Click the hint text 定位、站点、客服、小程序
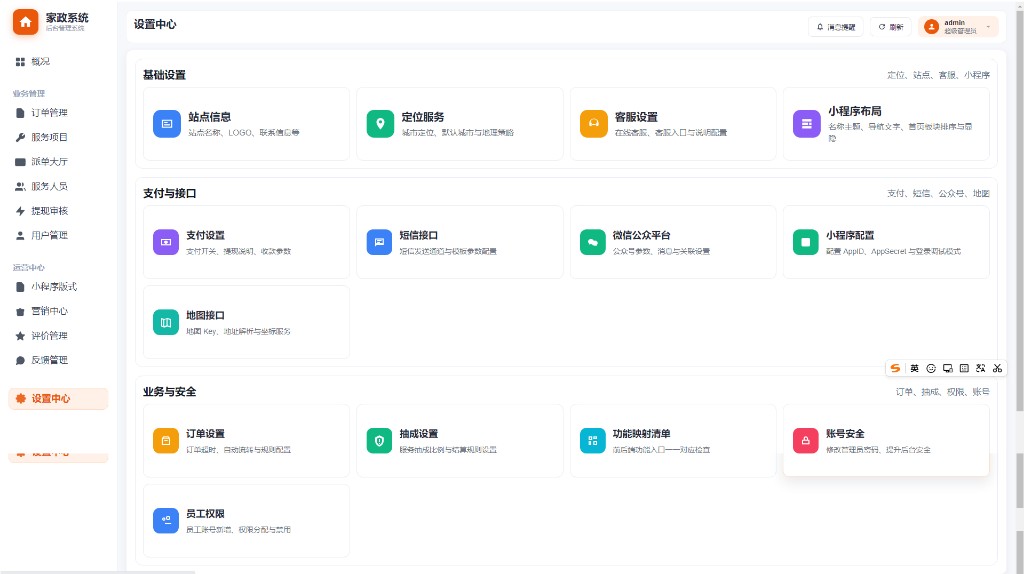Image resolution: width=1024 pixels, height=574 pixels. (x=938, y=75)
